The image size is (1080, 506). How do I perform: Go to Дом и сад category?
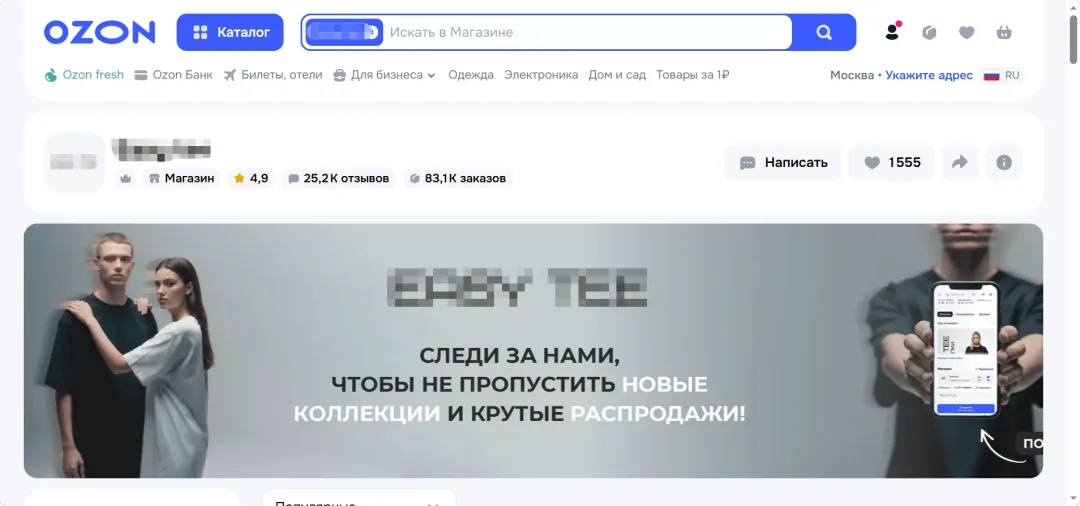pos(617,75)
